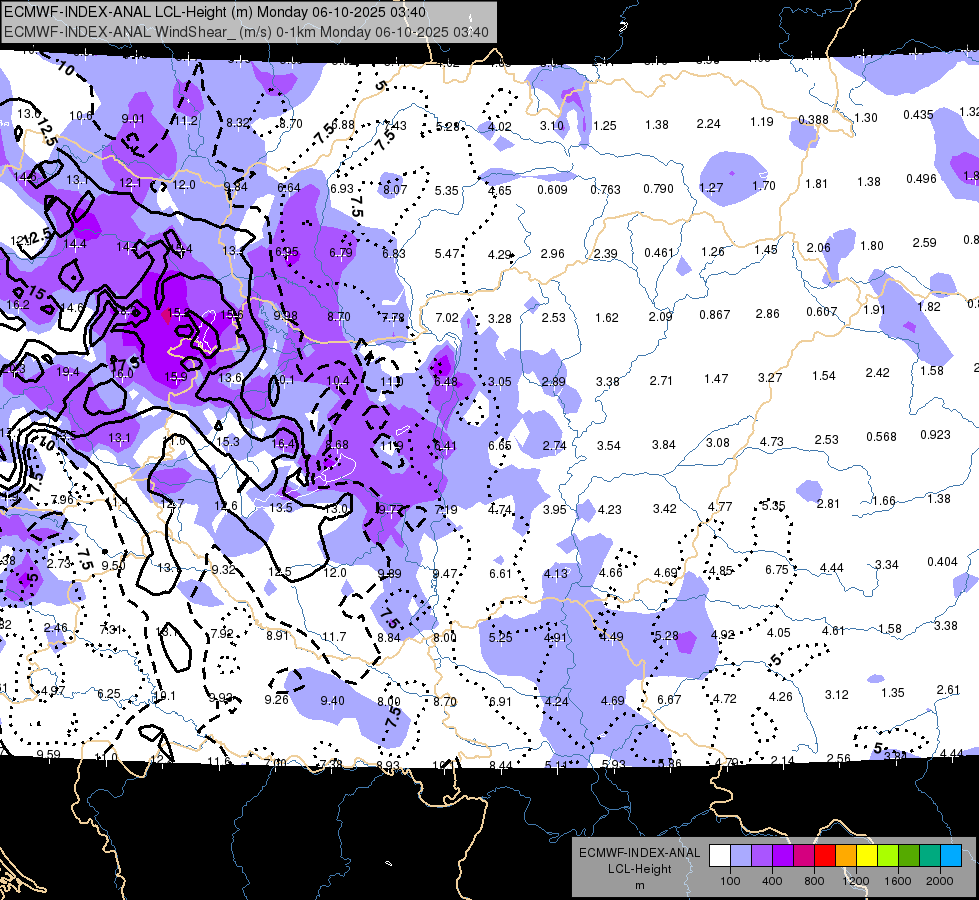Click the white legend color swatch

(720, 856)
